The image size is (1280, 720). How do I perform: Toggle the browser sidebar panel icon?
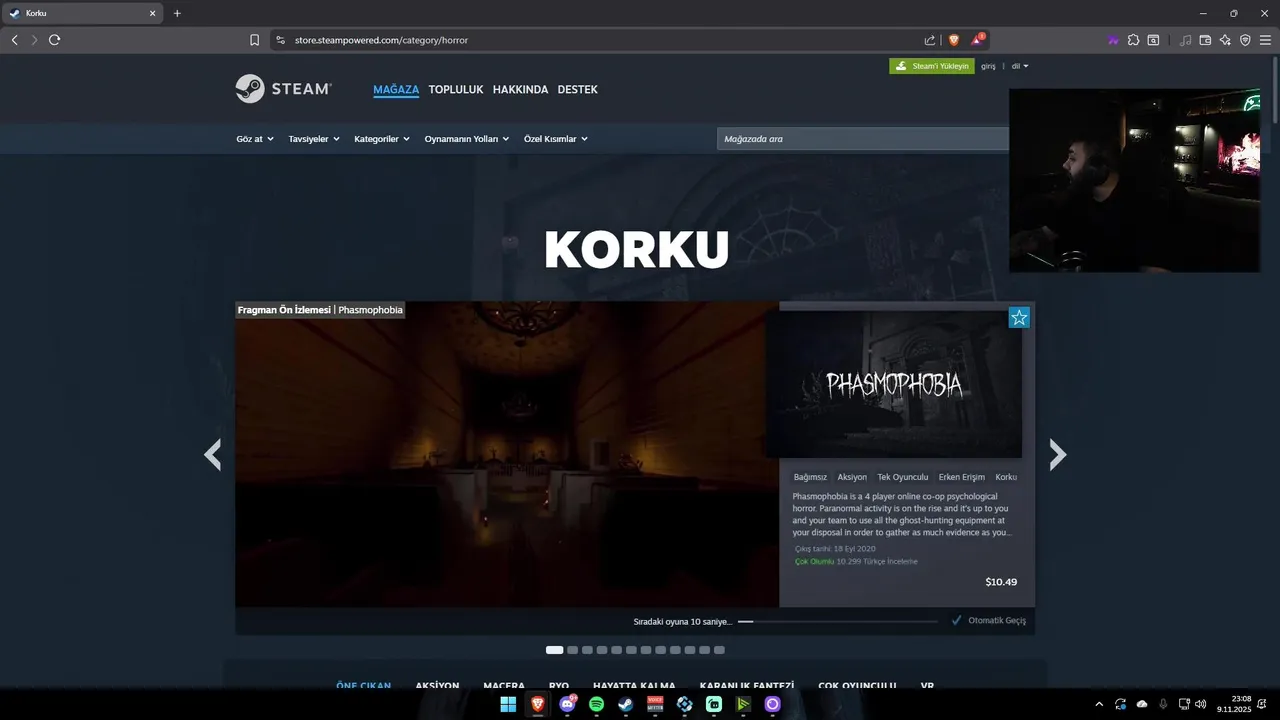click(1153, 40)
